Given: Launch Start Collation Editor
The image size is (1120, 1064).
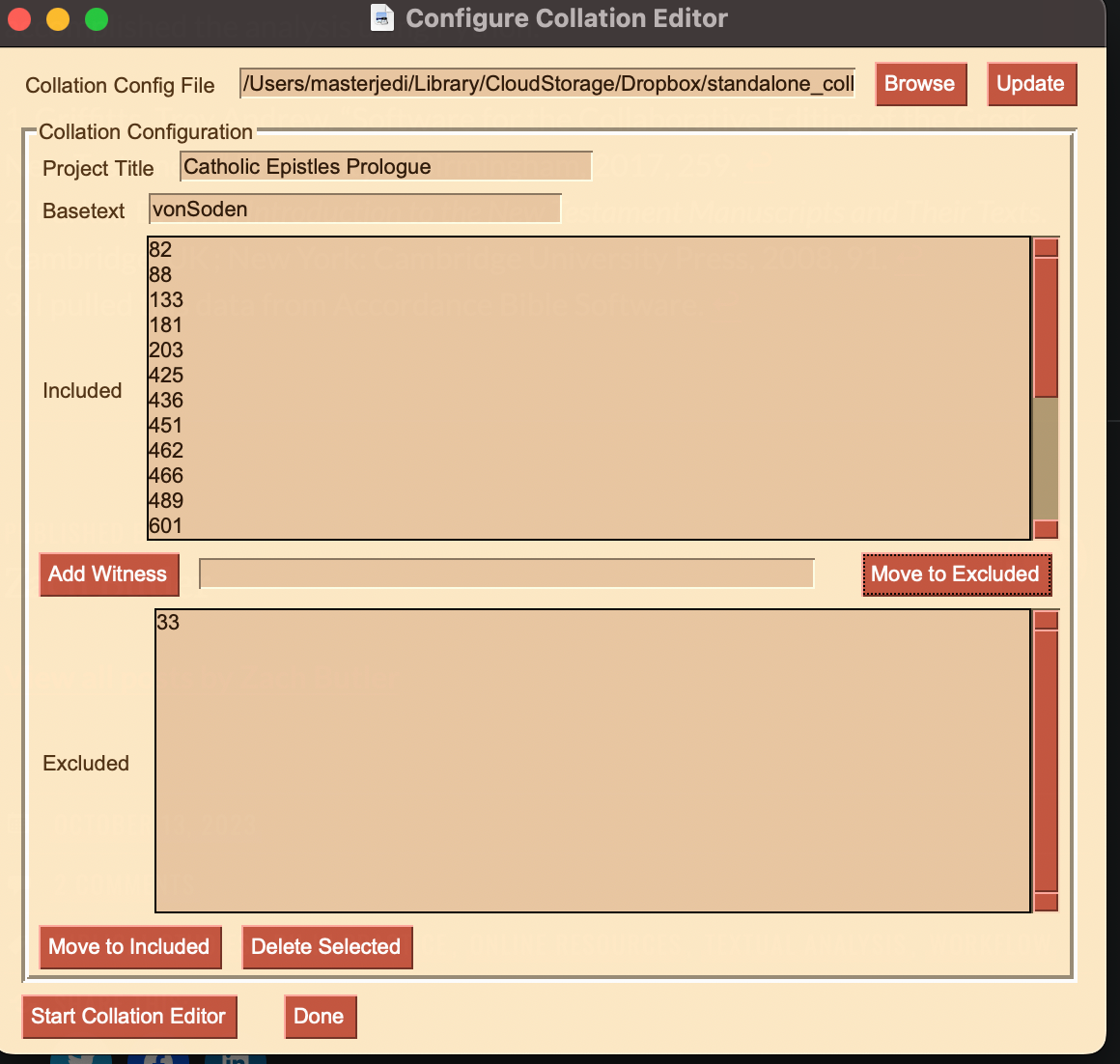Looking at the screenshot, I should point(128,1017).
